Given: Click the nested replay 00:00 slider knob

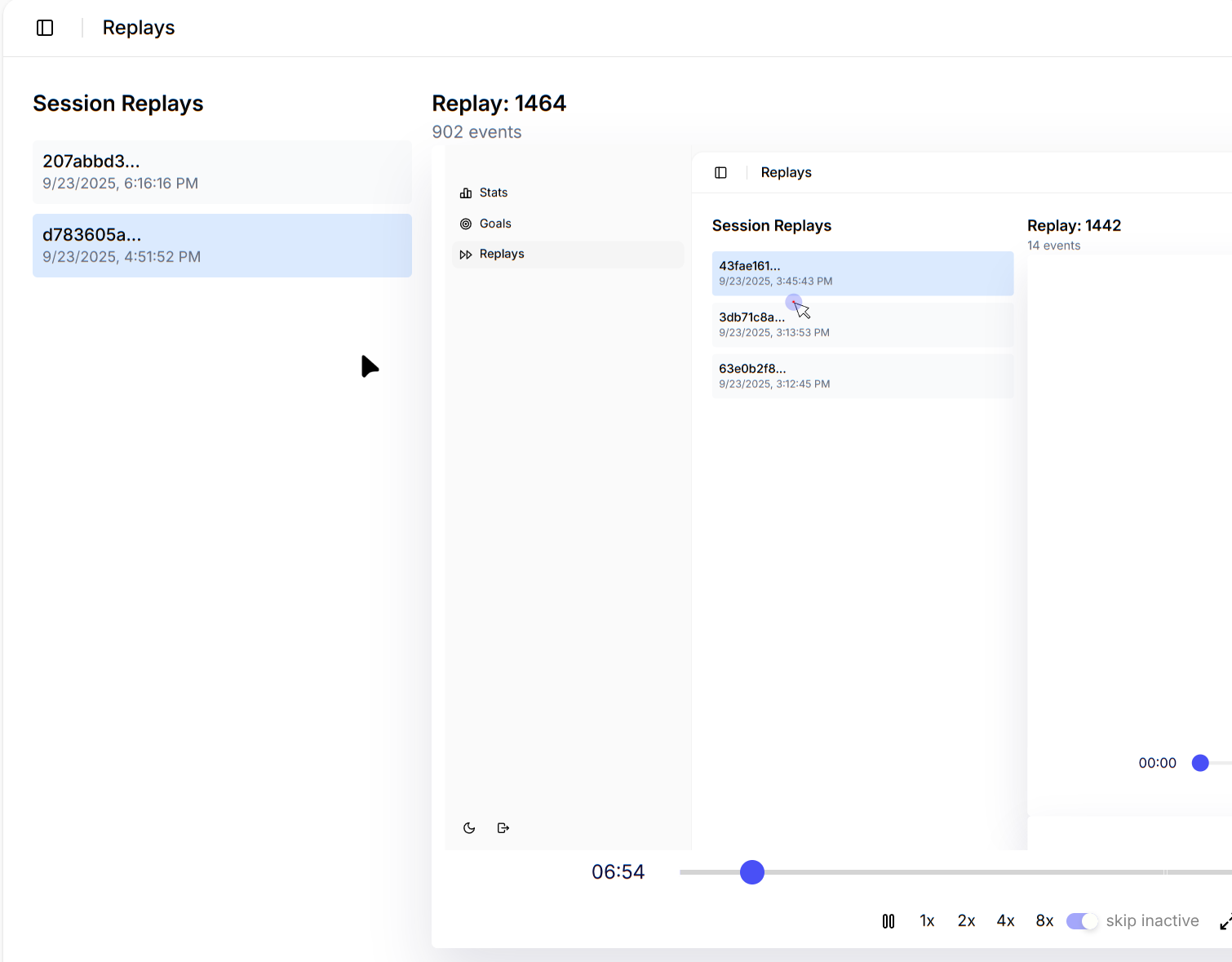Looking at the screenshot, I should pos(1200,763).
